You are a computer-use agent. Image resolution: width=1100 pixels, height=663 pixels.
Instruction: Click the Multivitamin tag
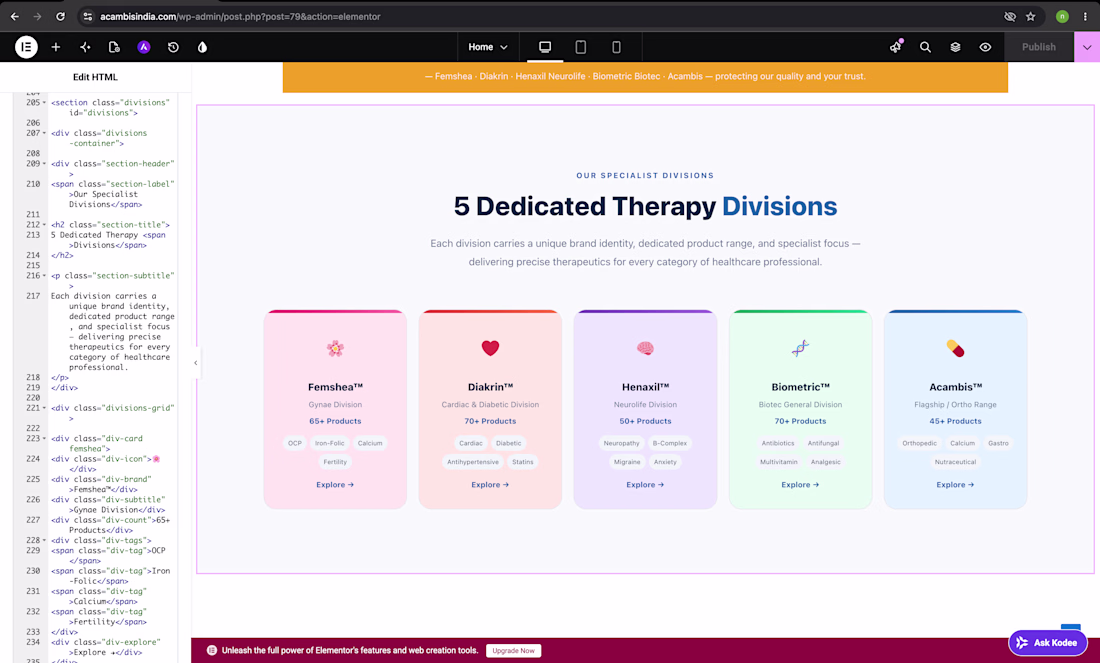tap(779, 462)
